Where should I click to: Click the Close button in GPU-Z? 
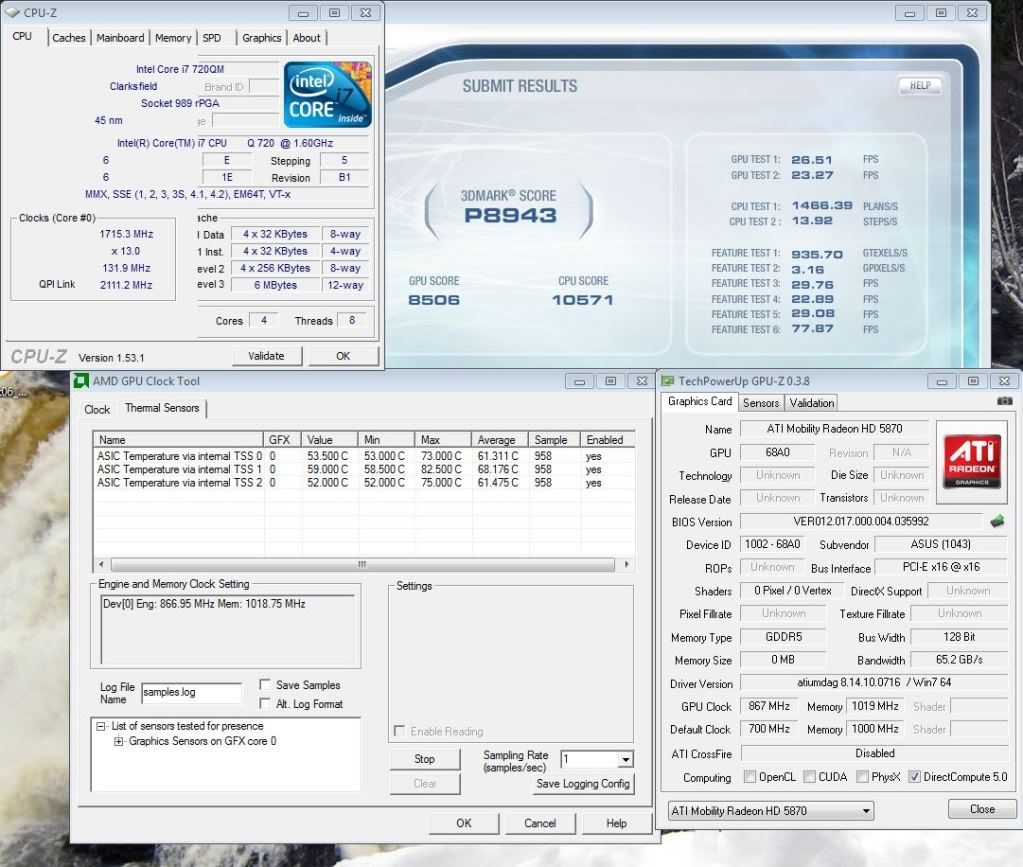tap(982, 809)
